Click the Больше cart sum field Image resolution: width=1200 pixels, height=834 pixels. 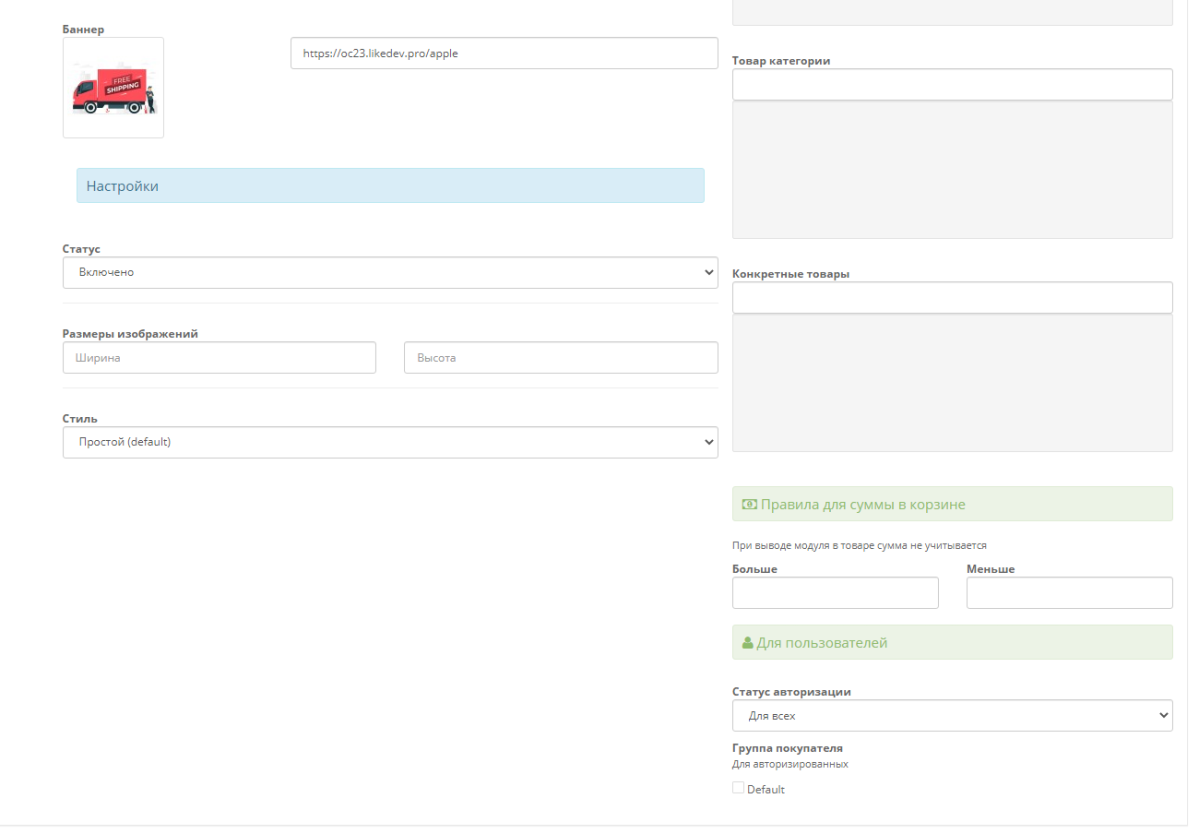(x=835, y=593)
